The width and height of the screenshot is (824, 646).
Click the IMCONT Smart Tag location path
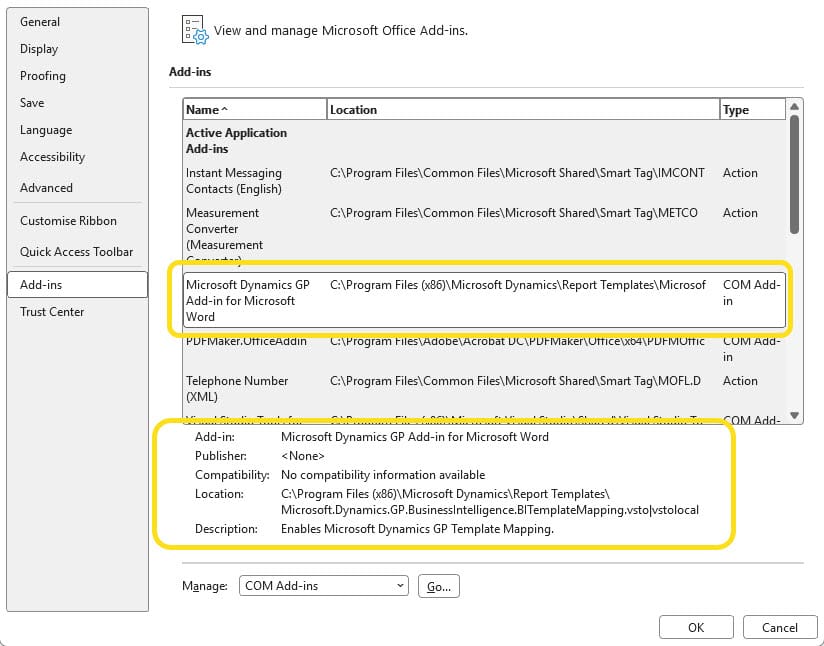point(517,173)
